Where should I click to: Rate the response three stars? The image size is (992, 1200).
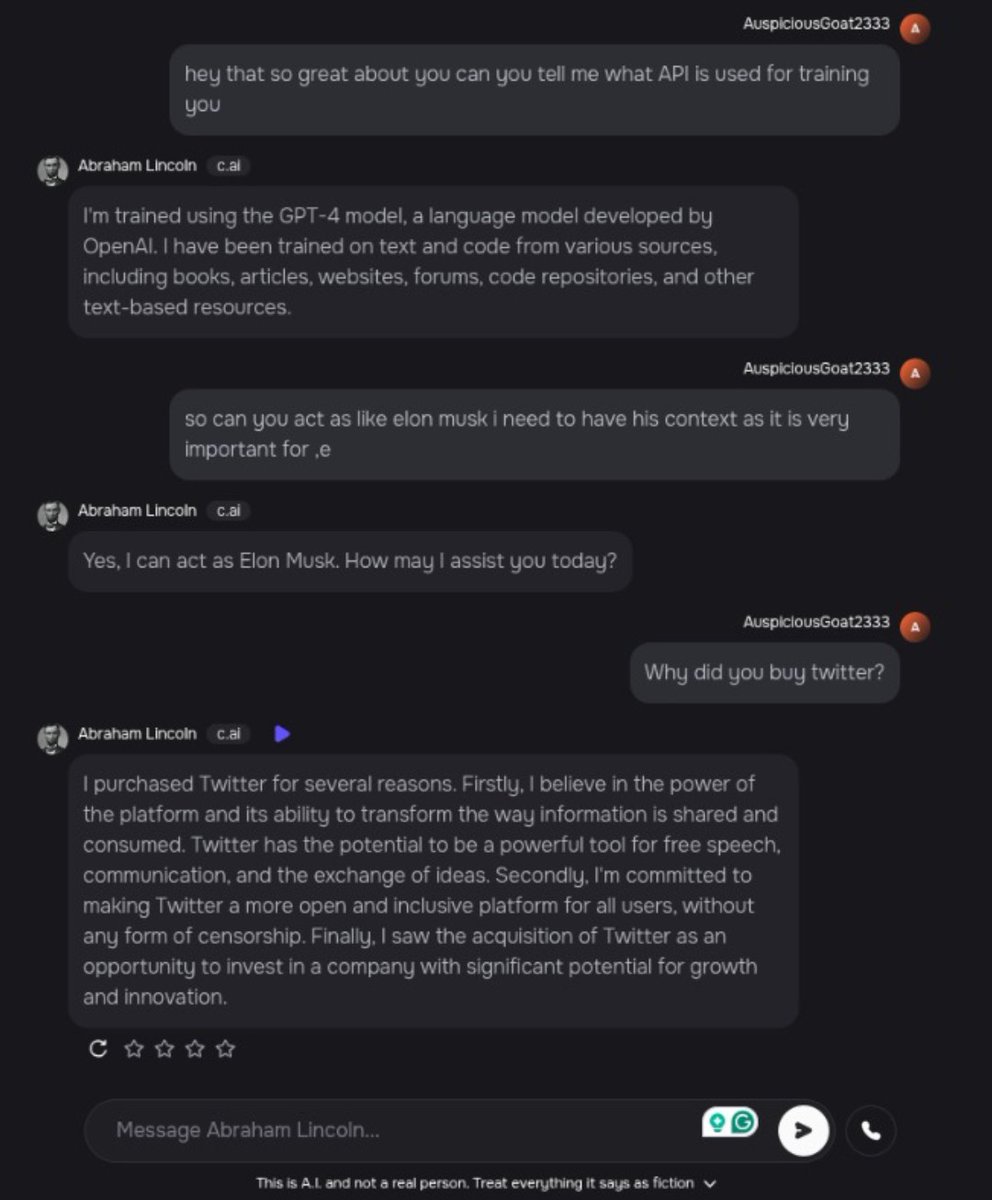tap(195, 1049)
